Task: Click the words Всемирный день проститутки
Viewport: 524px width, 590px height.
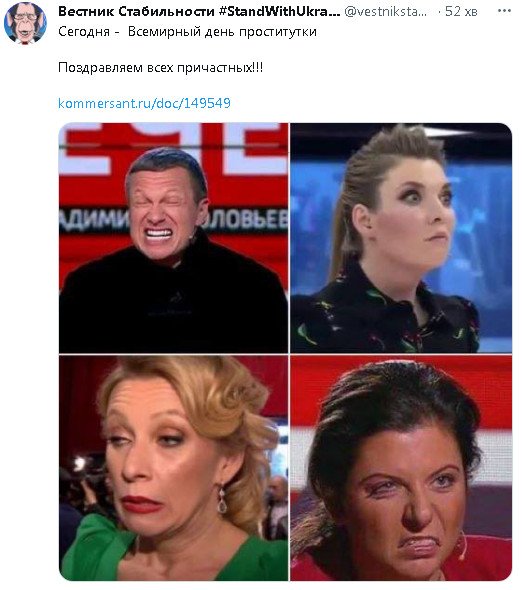Action: 222,32
